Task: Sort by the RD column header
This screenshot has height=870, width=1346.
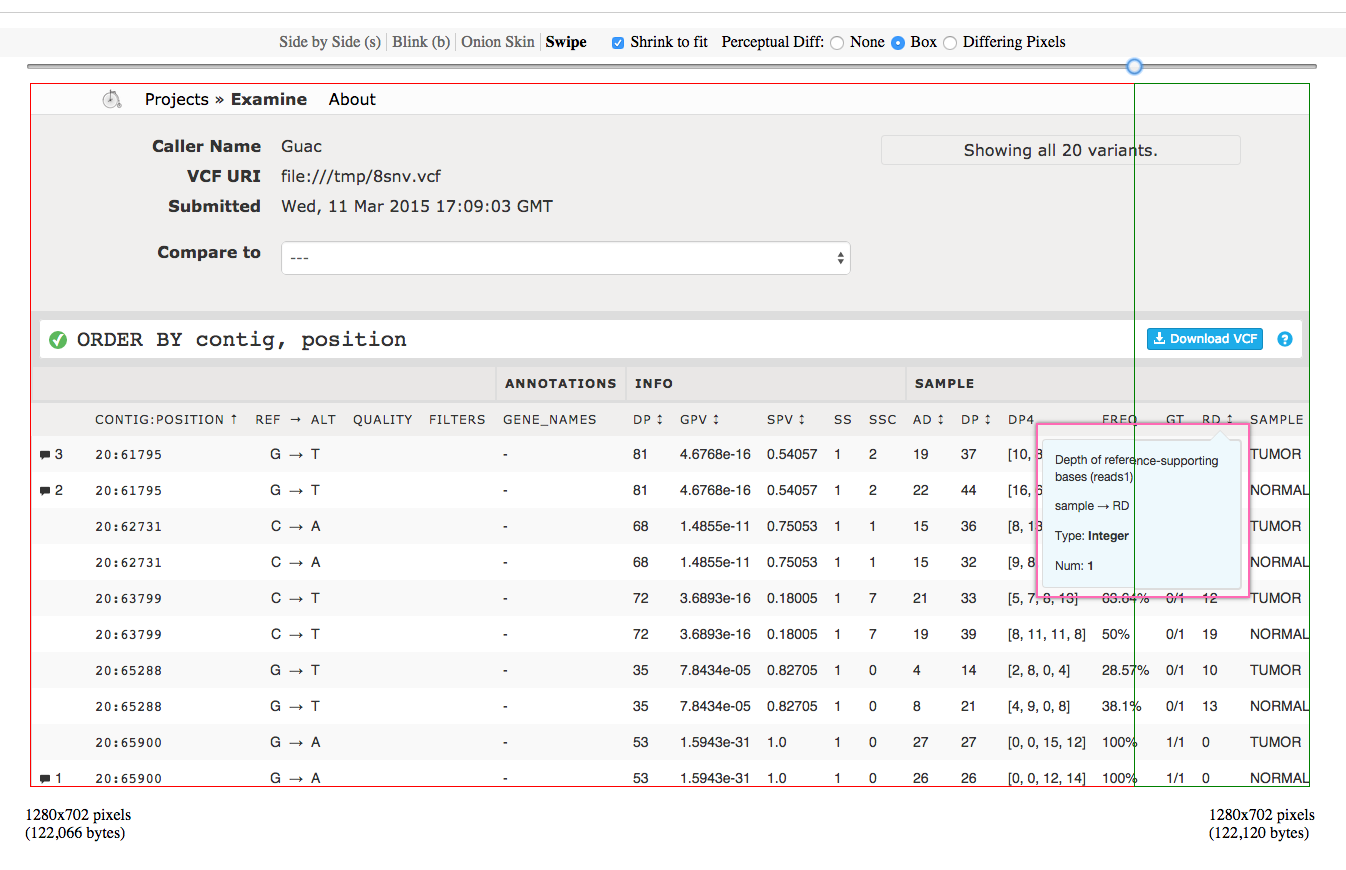Action: pyautogui.click(x=1218, y=420)
